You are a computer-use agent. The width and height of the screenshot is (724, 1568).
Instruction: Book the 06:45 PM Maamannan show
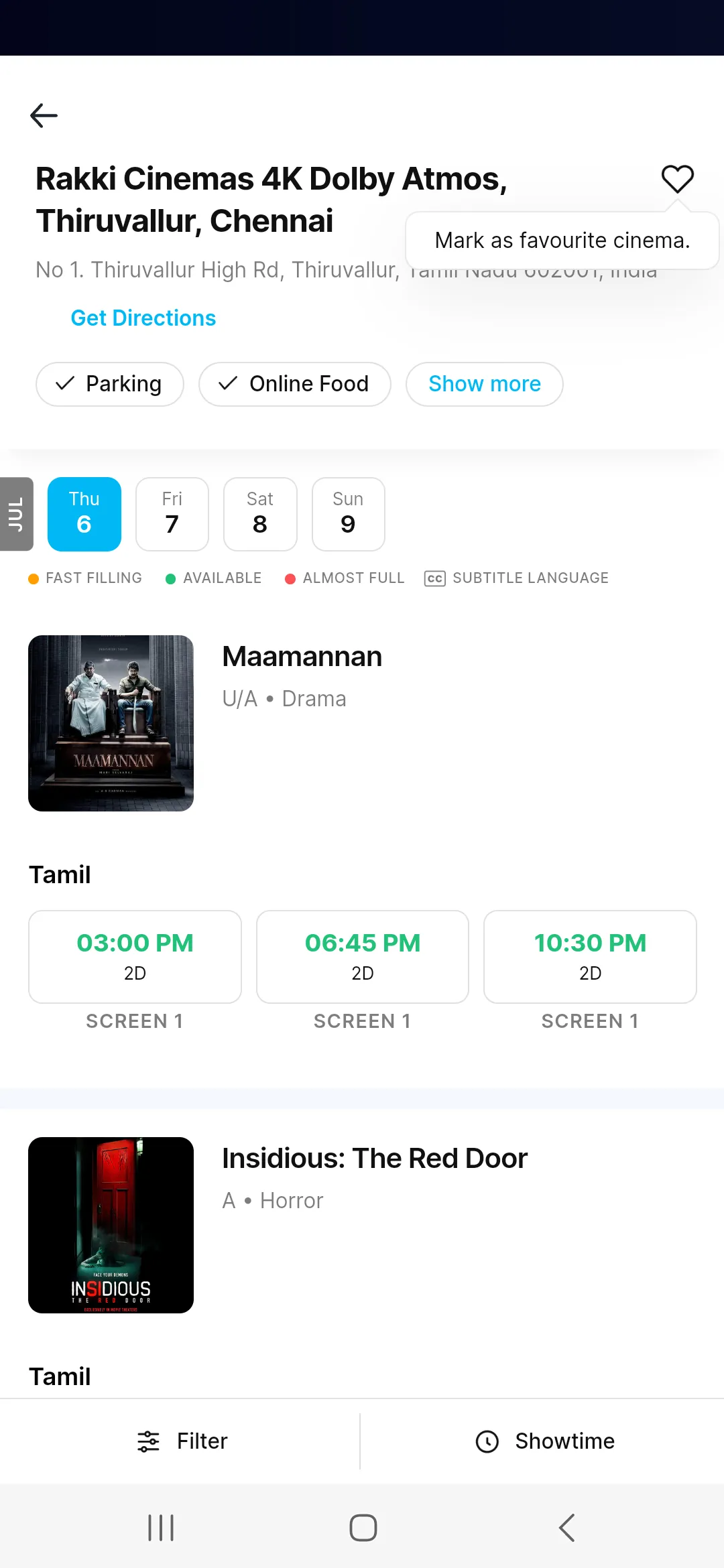pos(363,956)
